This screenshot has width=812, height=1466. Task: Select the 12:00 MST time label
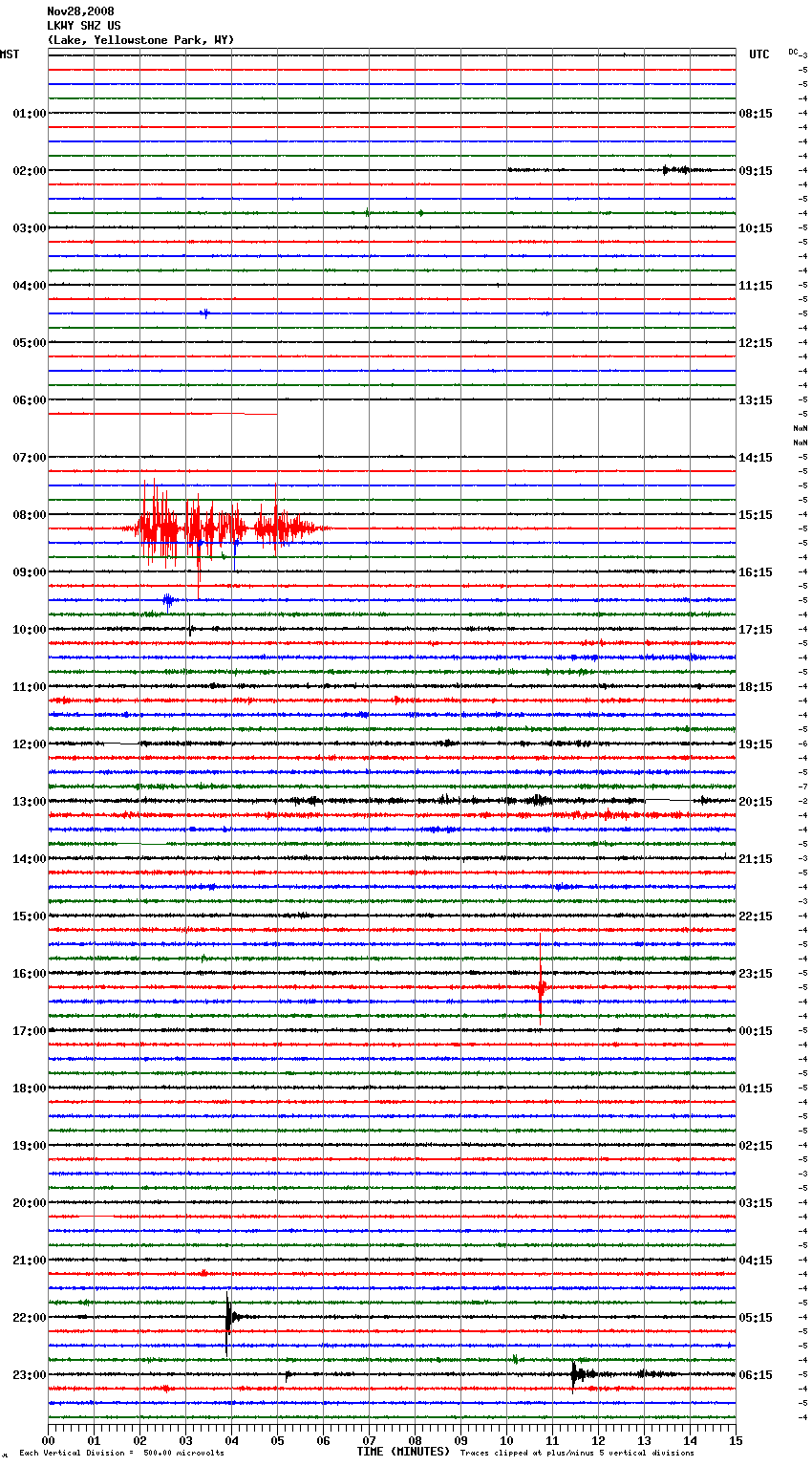[x=30, y=744]
